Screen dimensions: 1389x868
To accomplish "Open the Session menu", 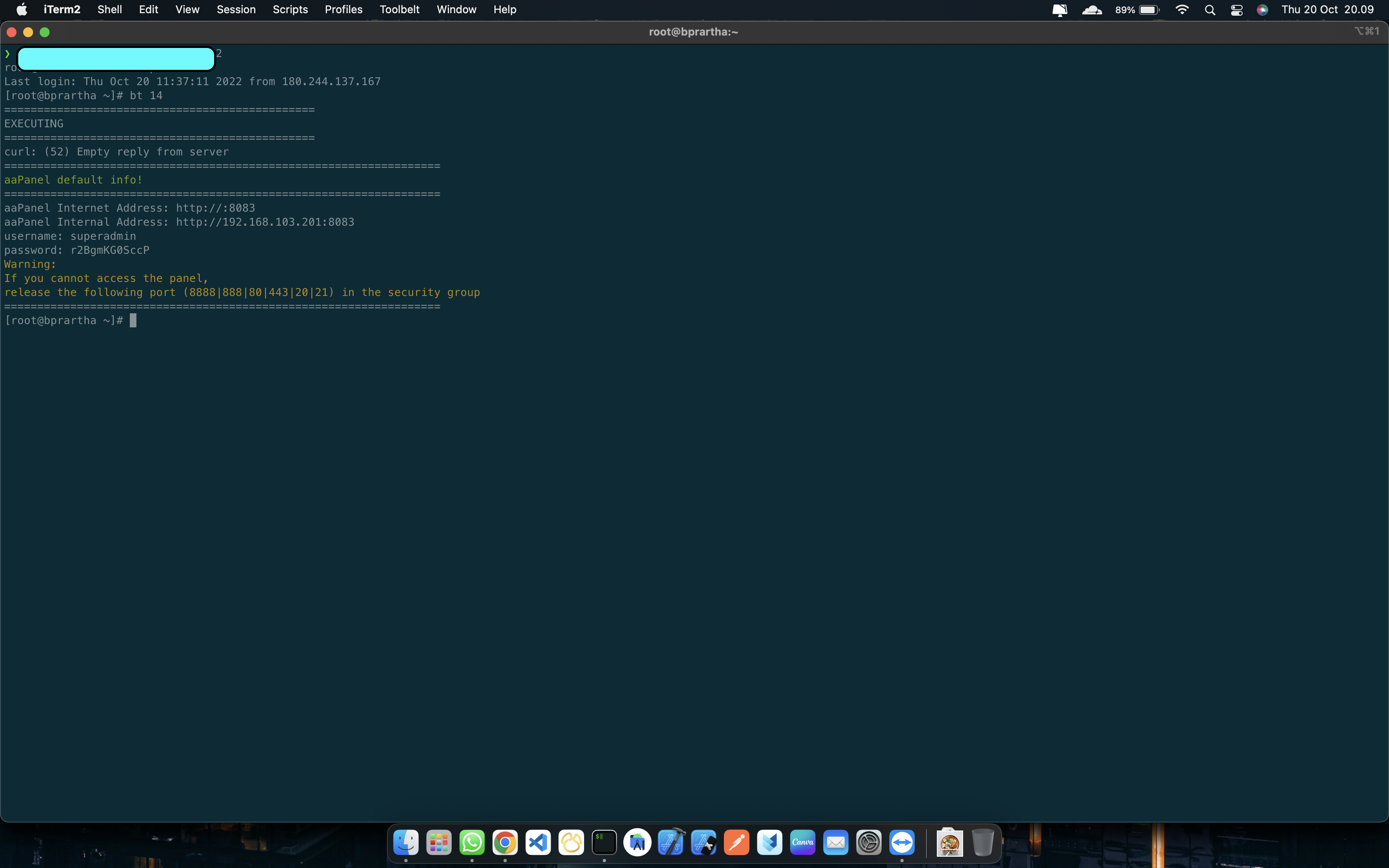I will point(236,9).
